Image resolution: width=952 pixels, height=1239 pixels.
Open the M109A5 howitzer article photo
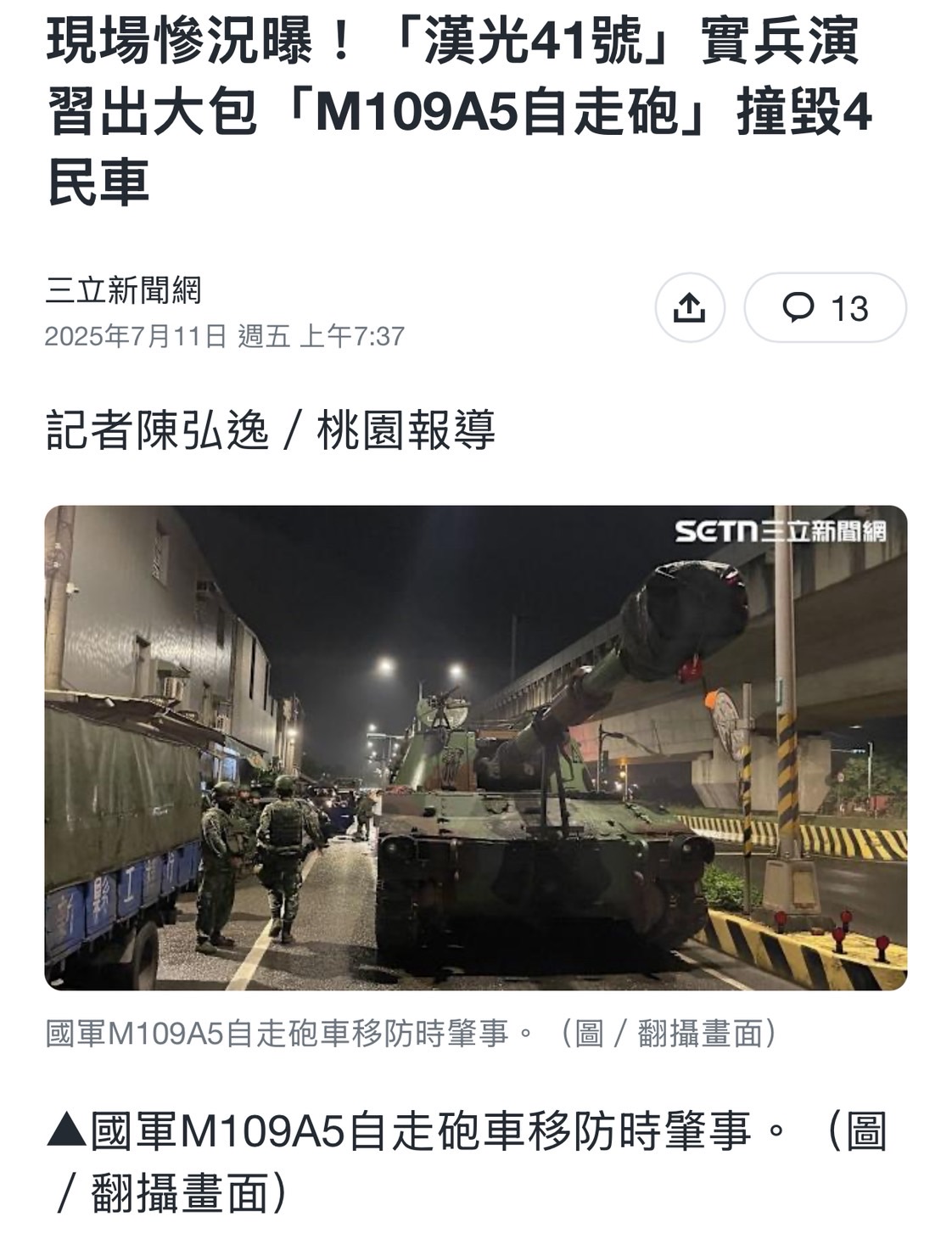(x=476, y=748)
